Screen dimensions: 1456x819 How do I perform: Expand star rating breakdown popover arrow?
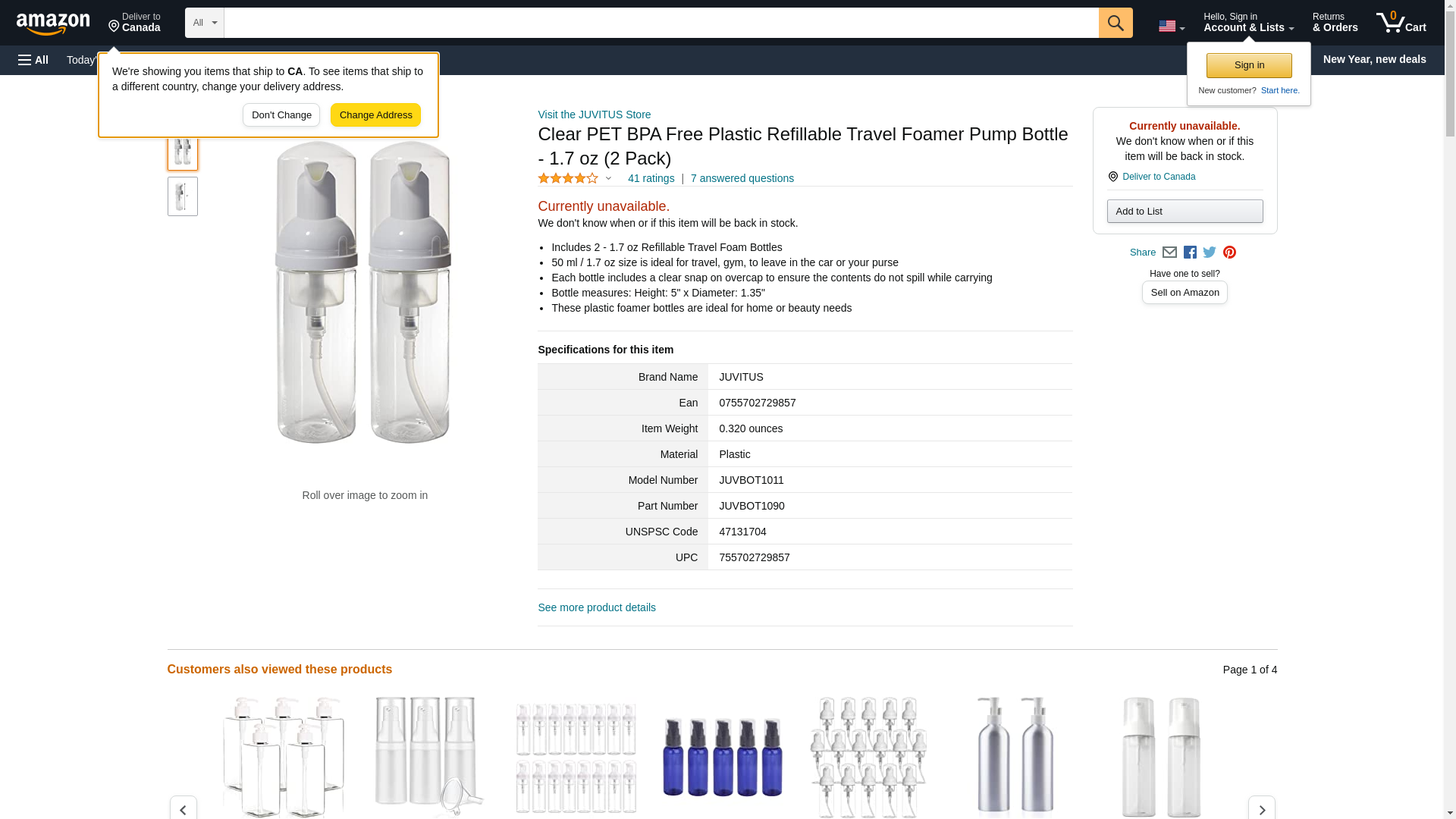[608, 179]
